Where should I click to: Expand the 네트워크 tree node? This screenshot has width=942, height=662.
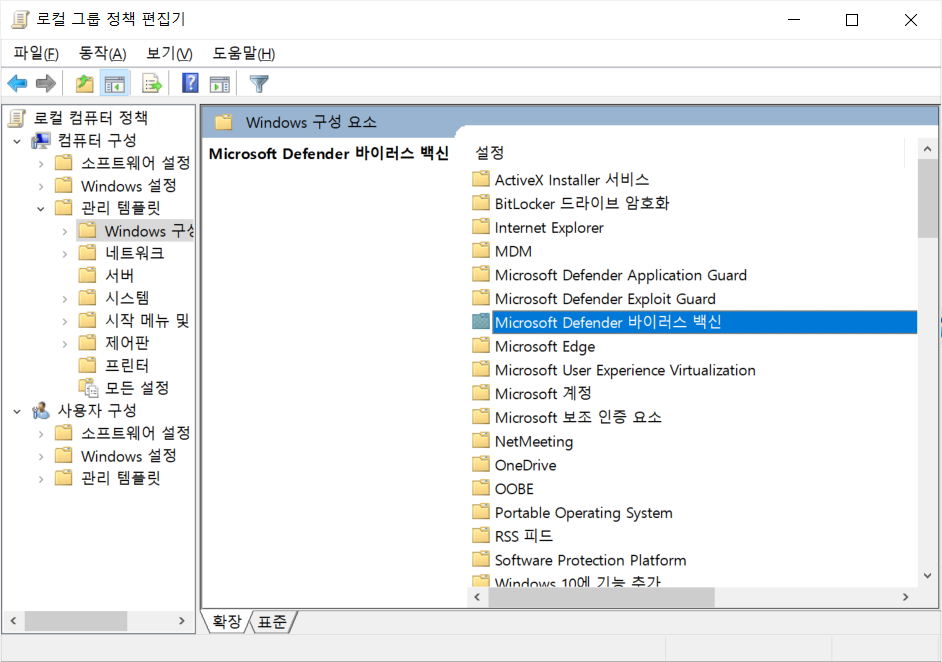coord(65,254)
